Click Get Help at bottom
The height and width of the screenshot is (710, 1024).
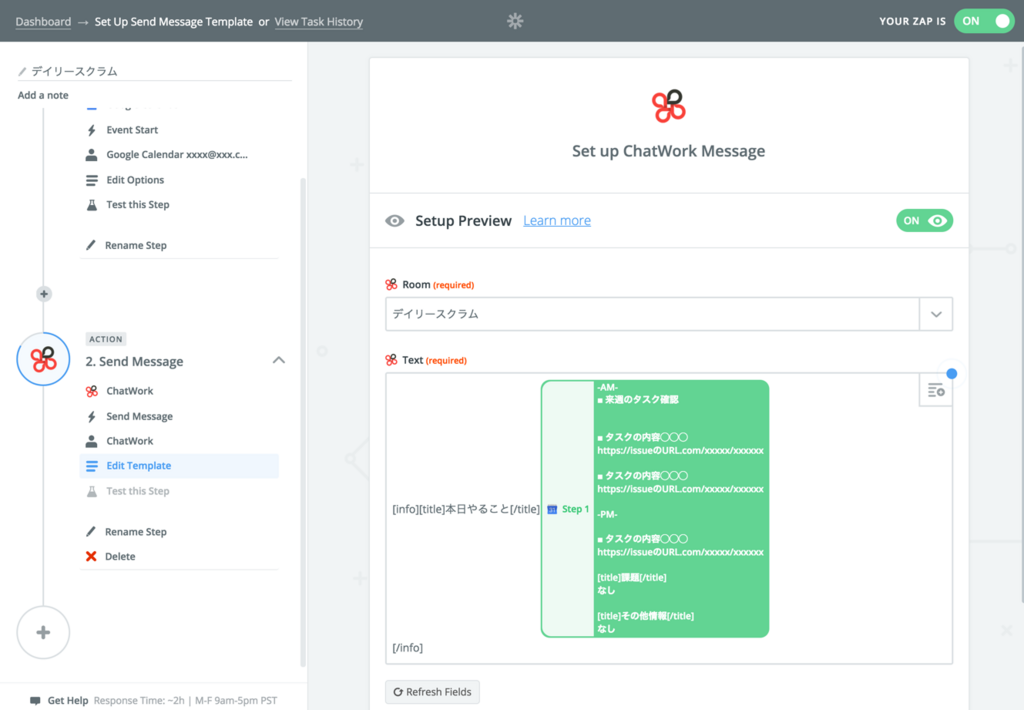(68, 701)
